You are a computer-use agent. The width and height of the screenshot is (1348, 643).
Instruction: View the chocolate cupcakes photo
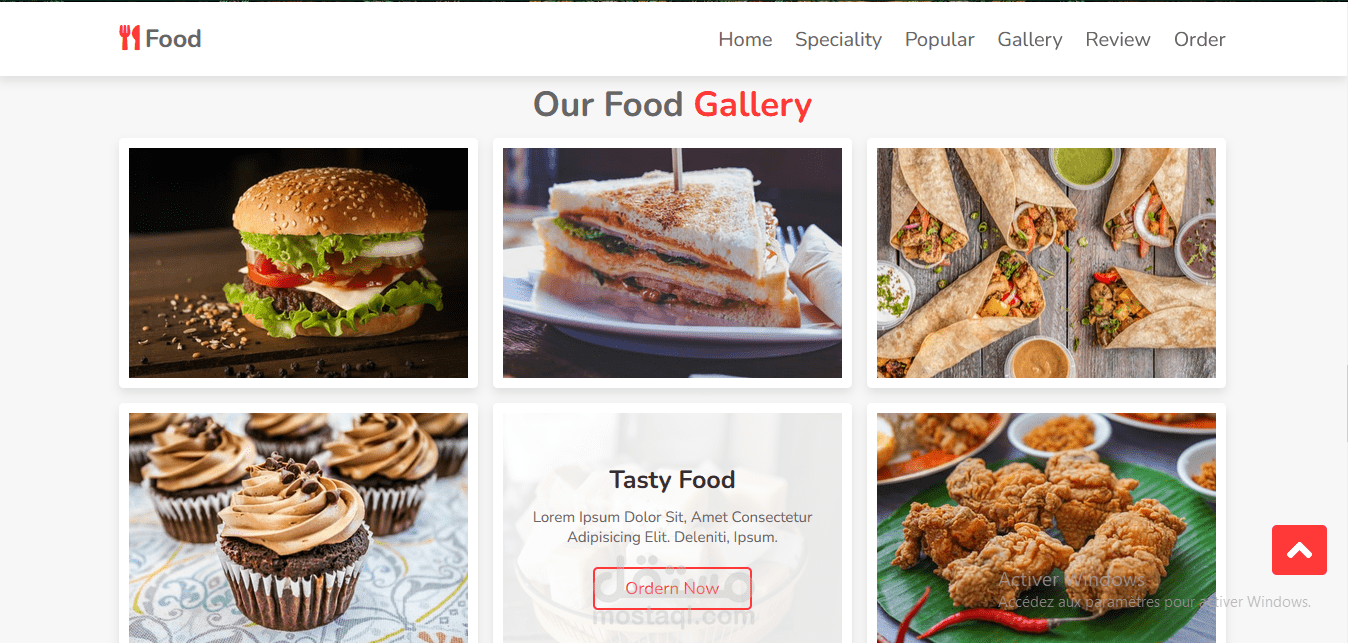click(x=298, y=528)
